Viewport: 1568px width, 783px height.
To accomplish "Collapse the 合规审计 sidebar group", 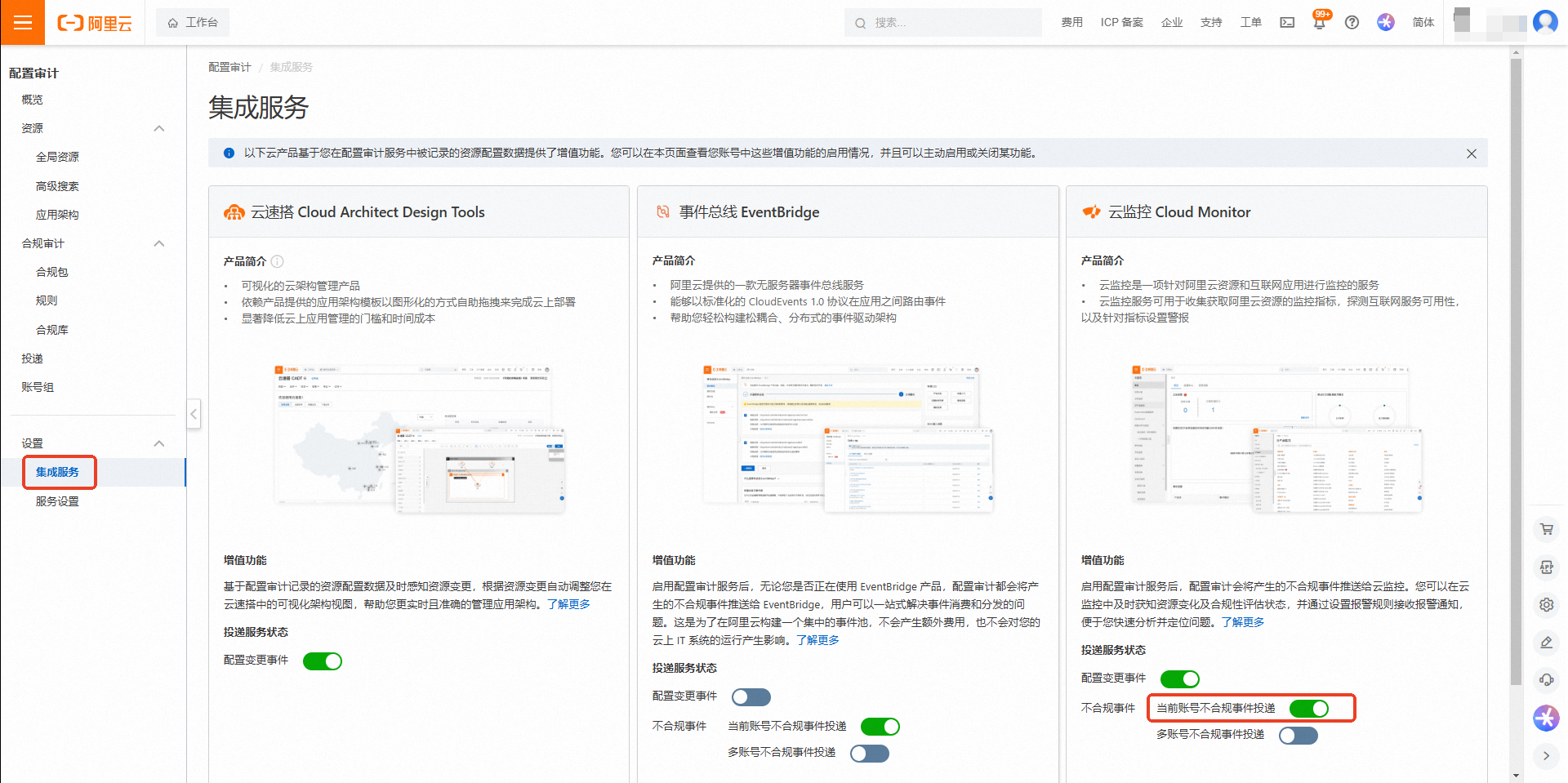I will coord(159,243).
